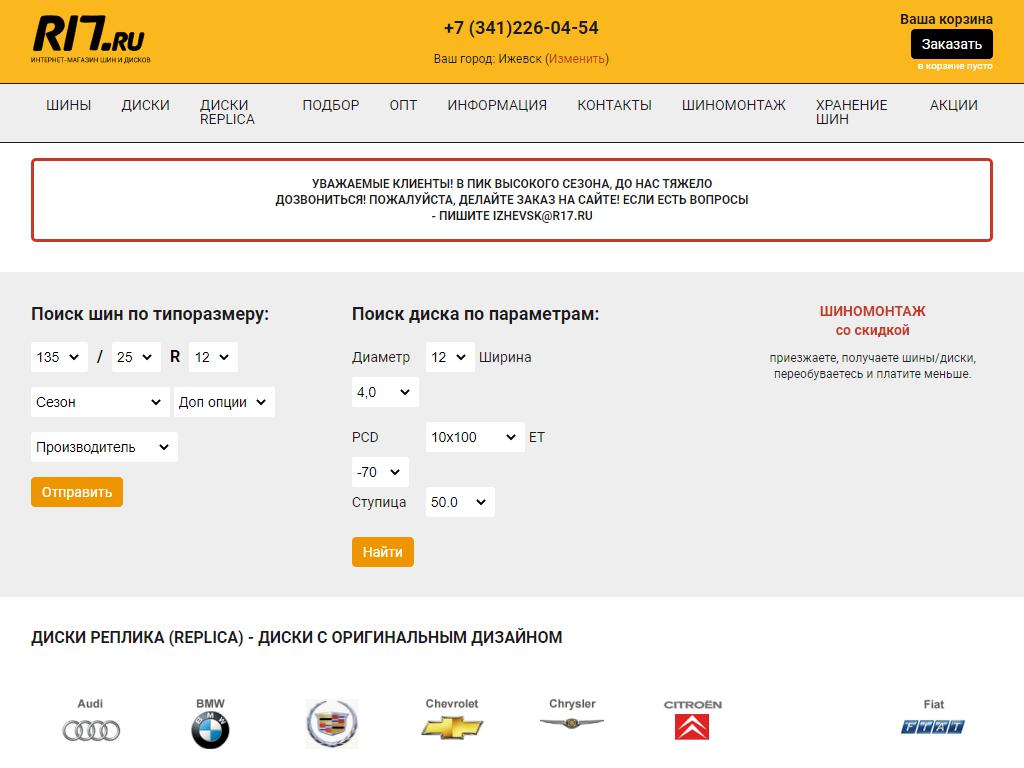1024x768 pixels.
Task: Open the PCD dropdown showing 10x100
Action: (475, 437)
